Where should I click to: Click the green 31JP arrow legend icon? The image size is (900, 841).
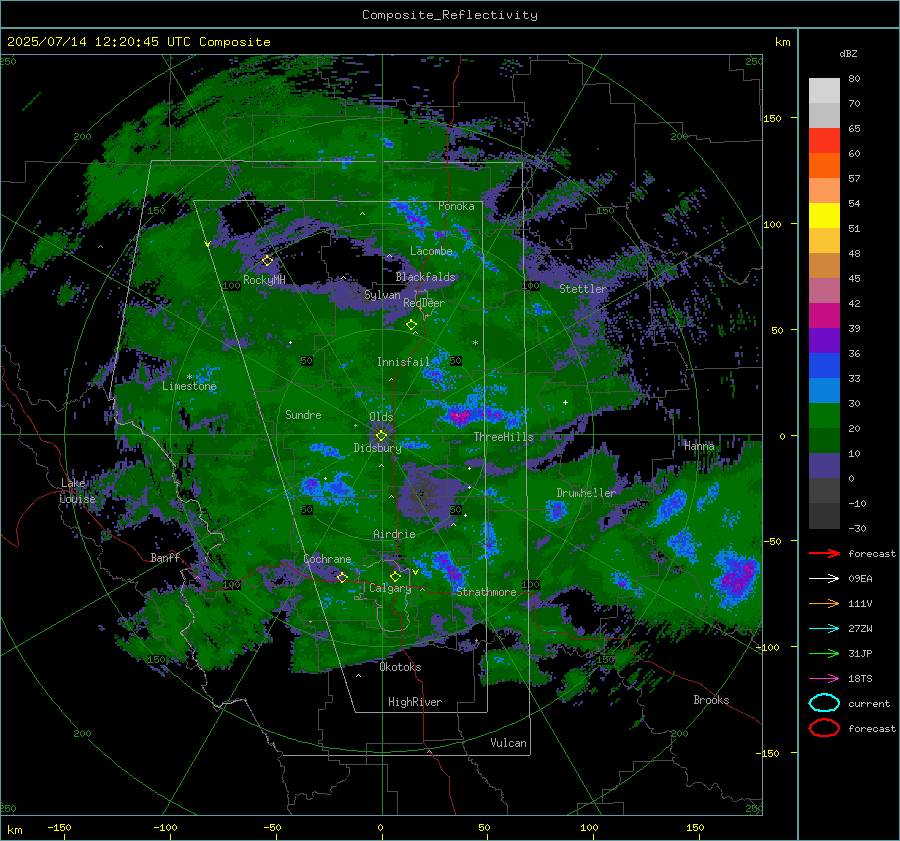824,653
